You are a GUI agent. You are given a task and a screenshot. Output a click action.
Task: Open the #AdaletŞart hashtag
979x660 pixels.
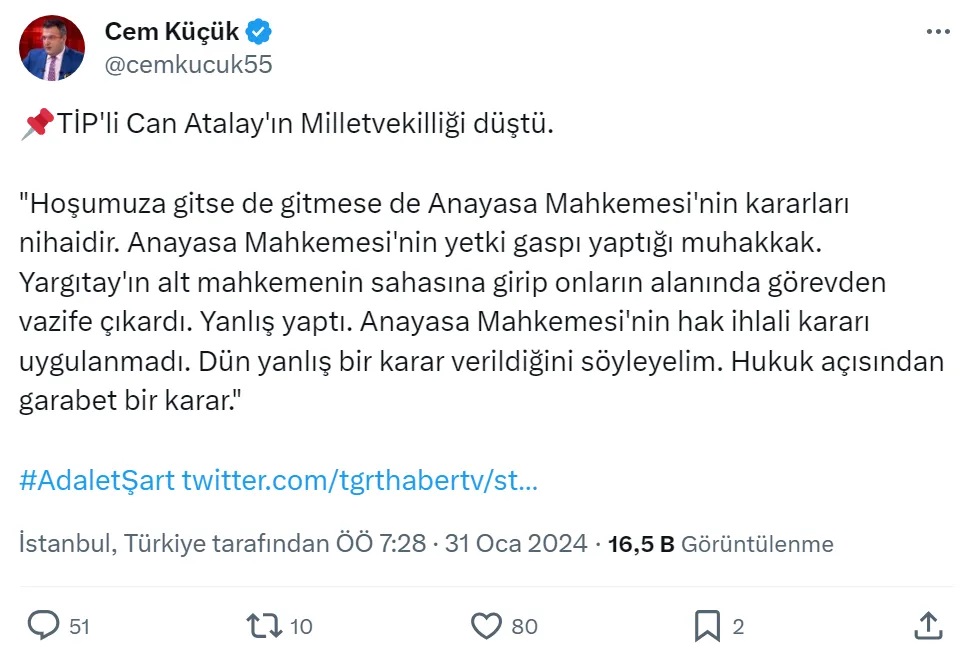[x=97, y=480]
